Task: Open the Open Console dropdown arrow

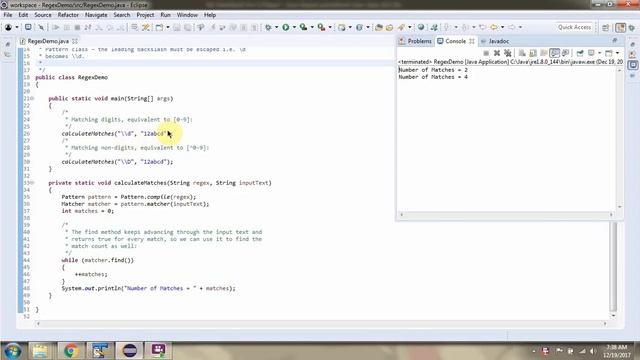Action: point(617,53)
